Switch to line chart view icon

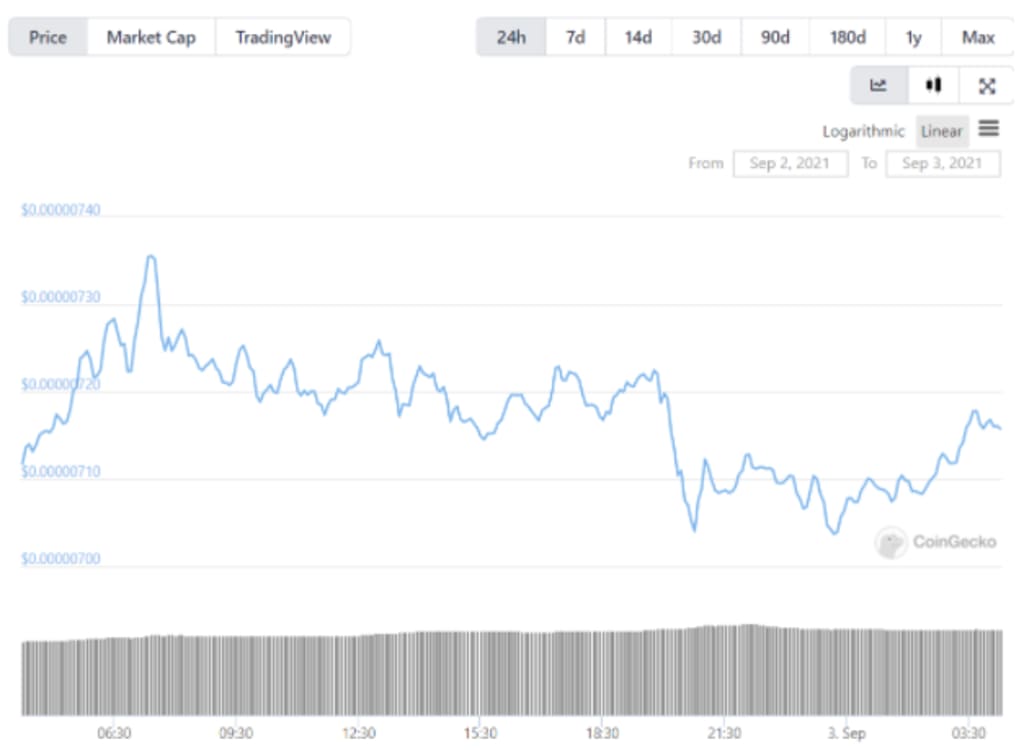[x=878, y=86]
